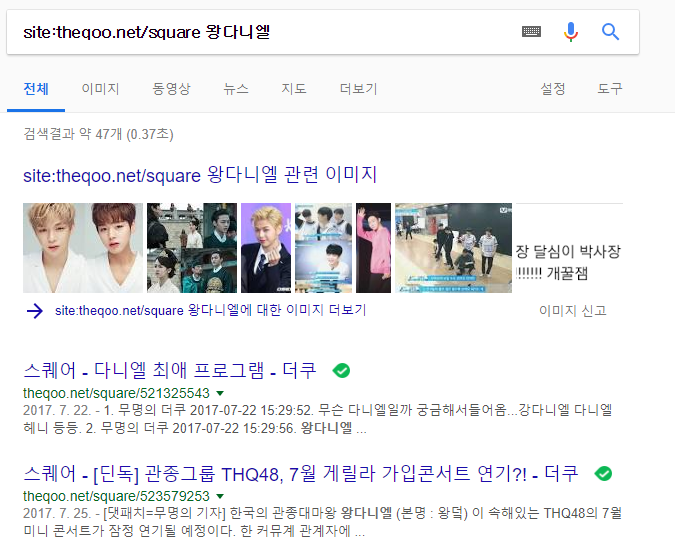Open '왕다니엘 관련 이미지' heading link
The image size is (675, 548).
click(200, 175)
